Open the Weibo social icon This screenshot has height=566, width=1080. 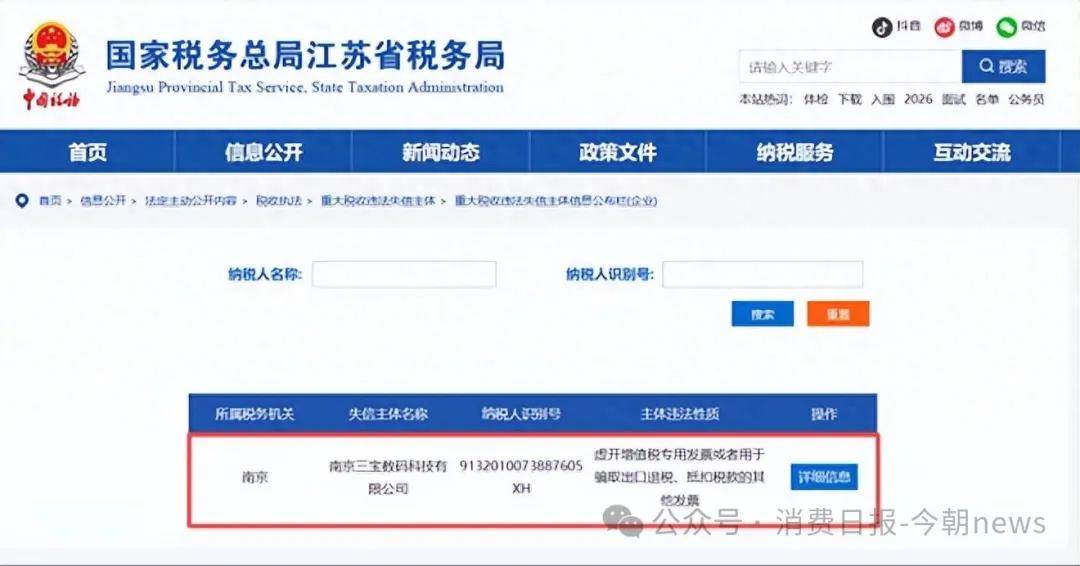944,27
